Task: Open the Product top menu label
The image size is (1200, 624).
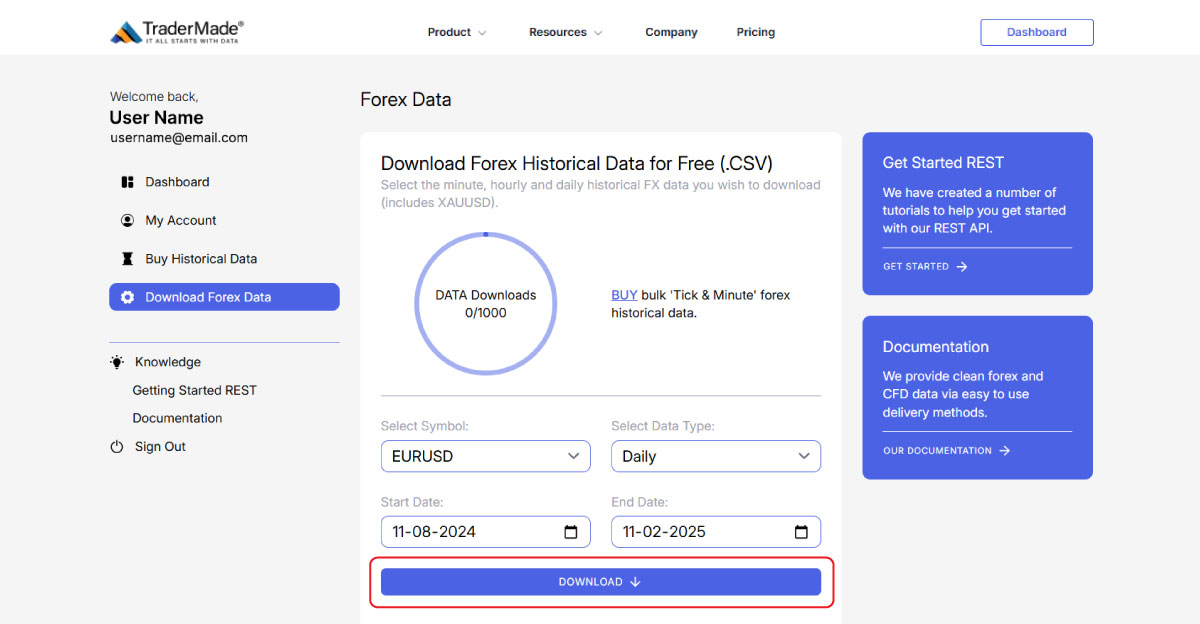Action: pos(449,32)
